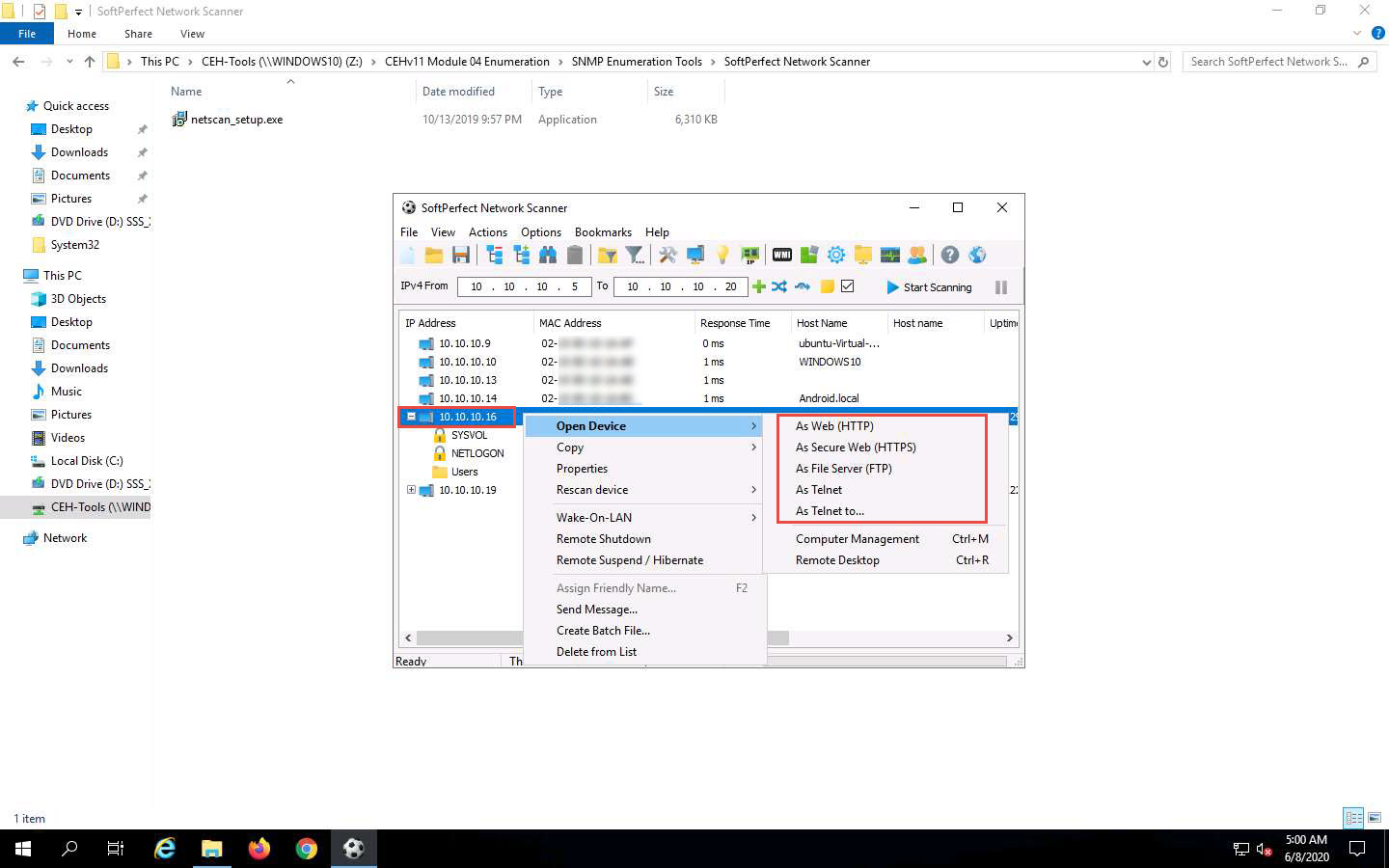
Task: Click the light bulb icon
Action: tap(722, 255)
